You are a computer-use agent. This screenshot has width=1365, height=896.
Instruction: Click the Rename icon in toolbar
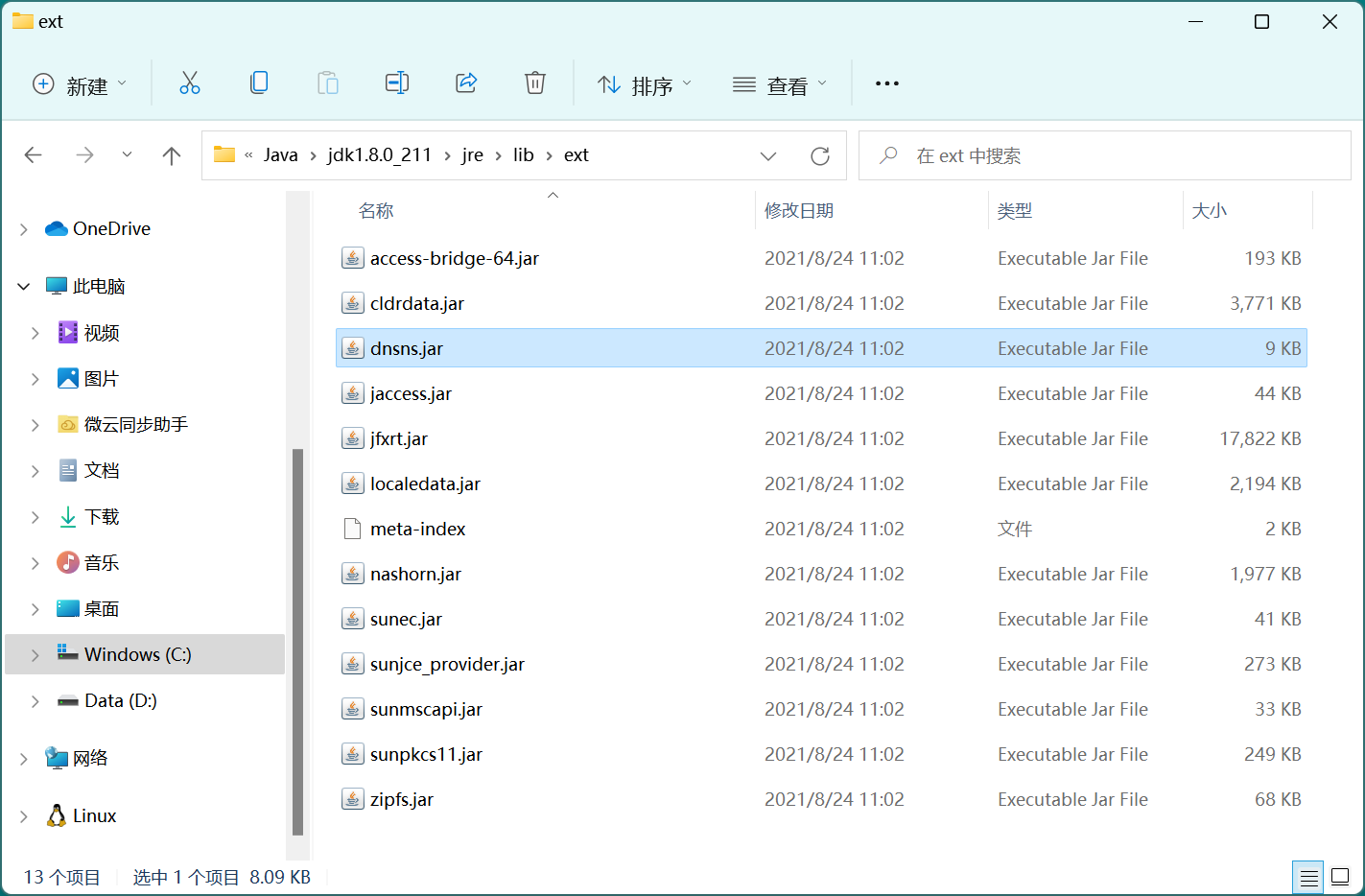coord(397,83)
